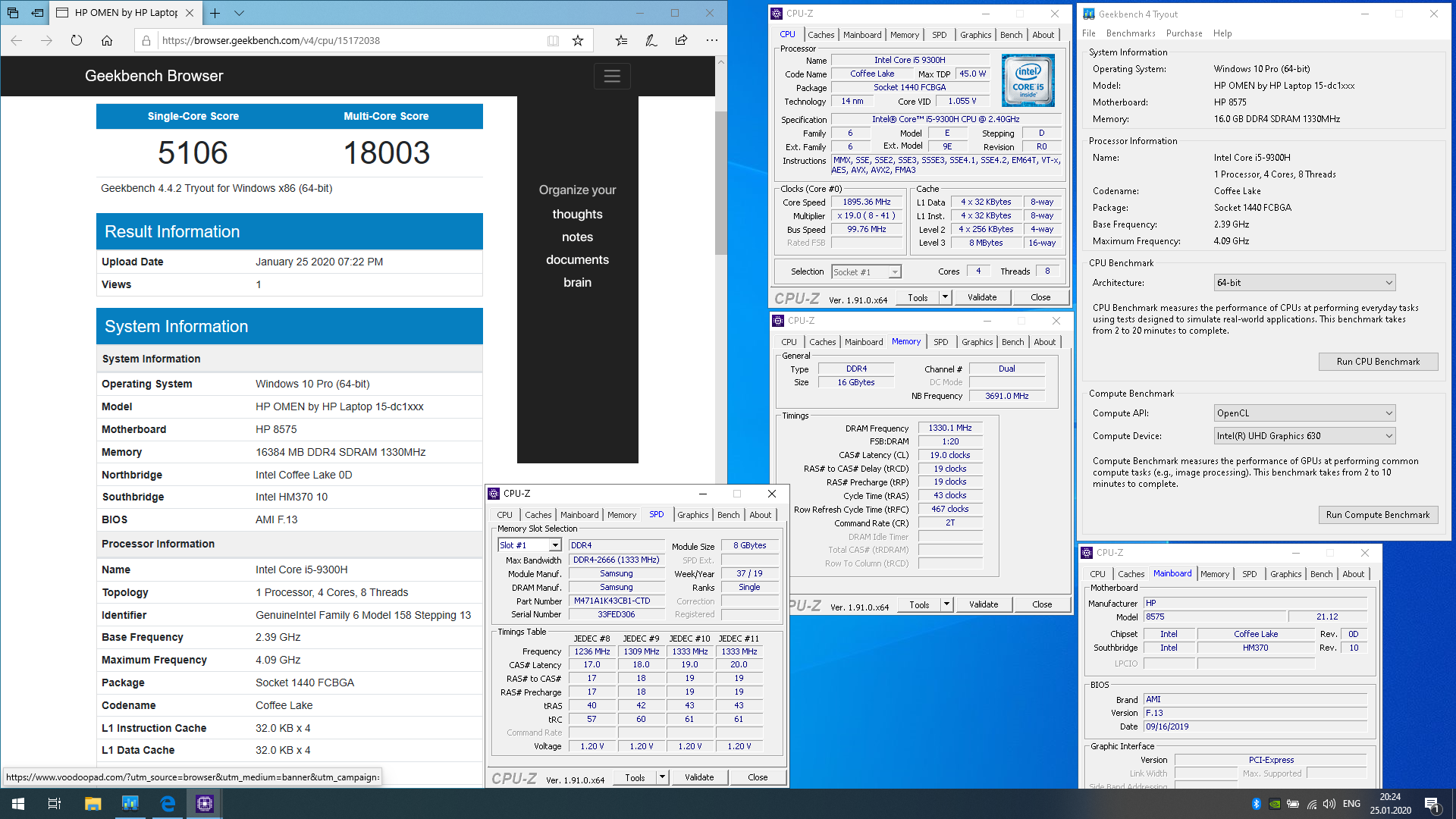
Task: Click Validate in CPU-Z SPD window
Action: point(699,777)
